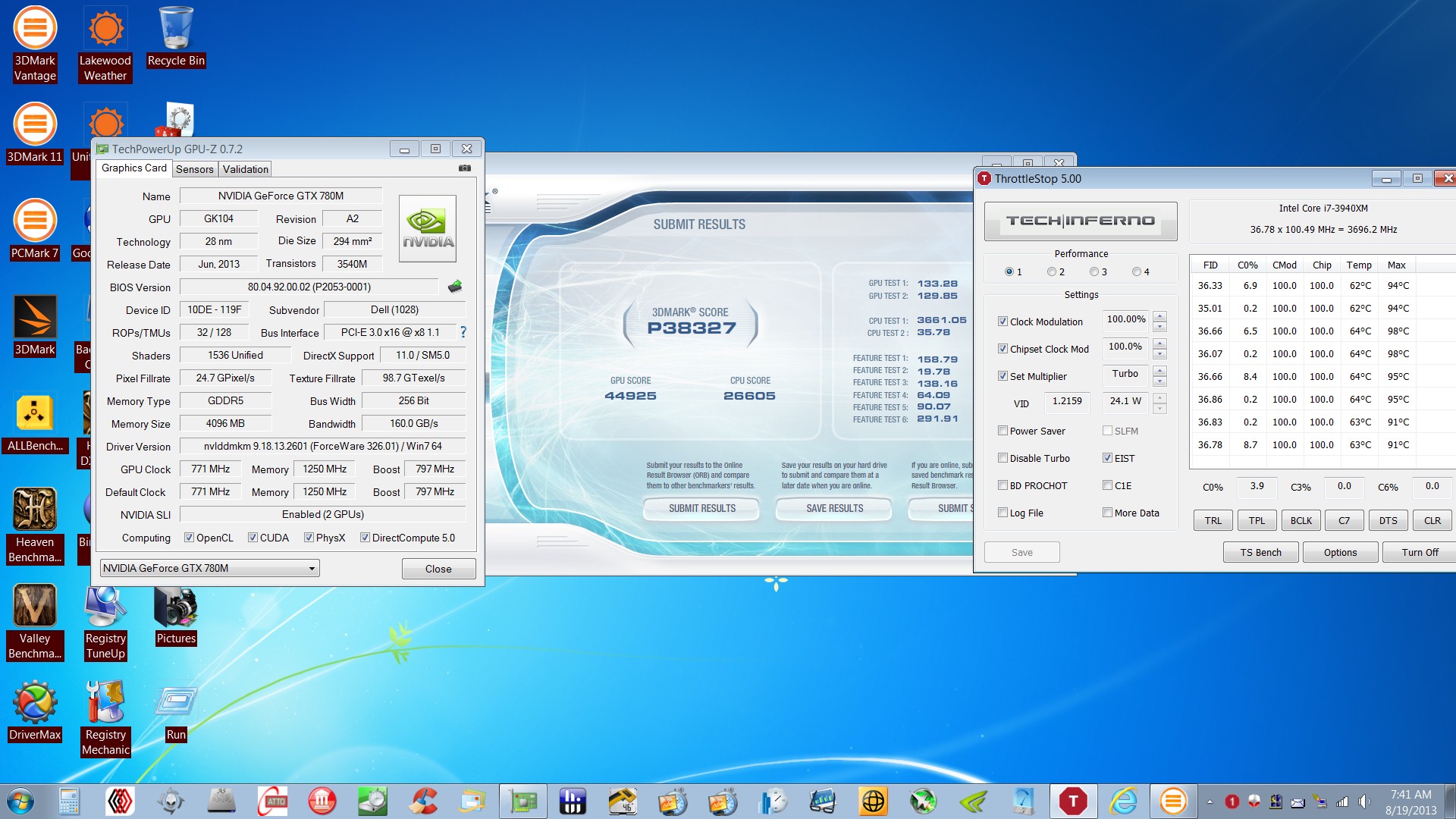Click the TRL button in ThrottleStop
The image size is (1456, 819).
(x=1213, y=520)
